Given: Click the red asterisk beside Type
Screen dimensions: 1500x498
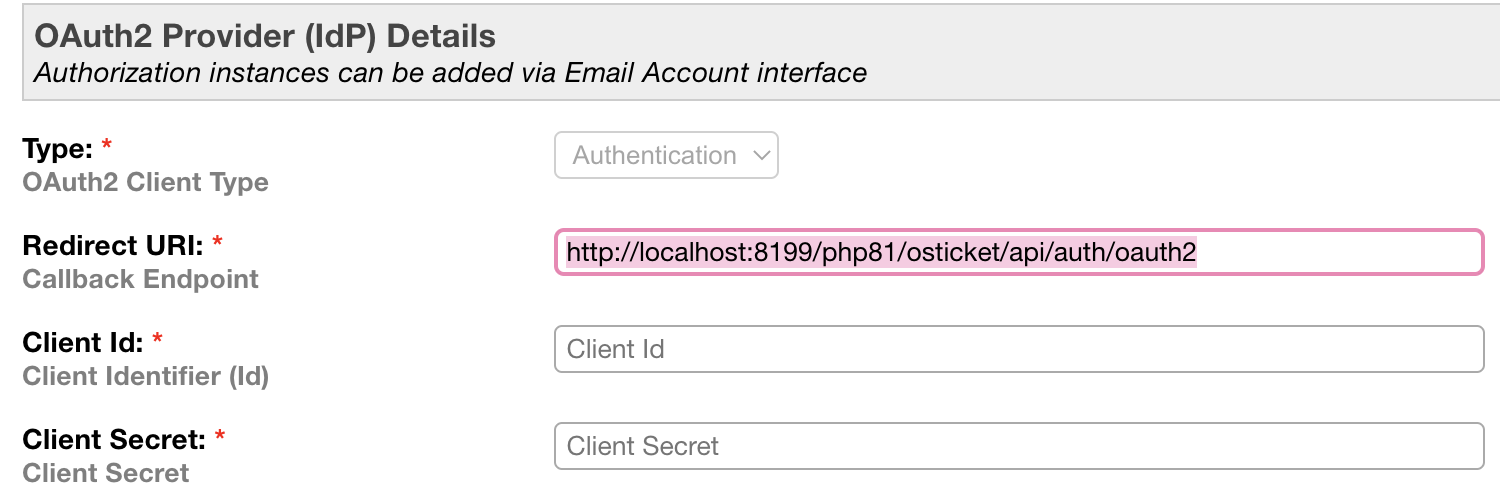Looking at the screenshot, I should 106,146.
